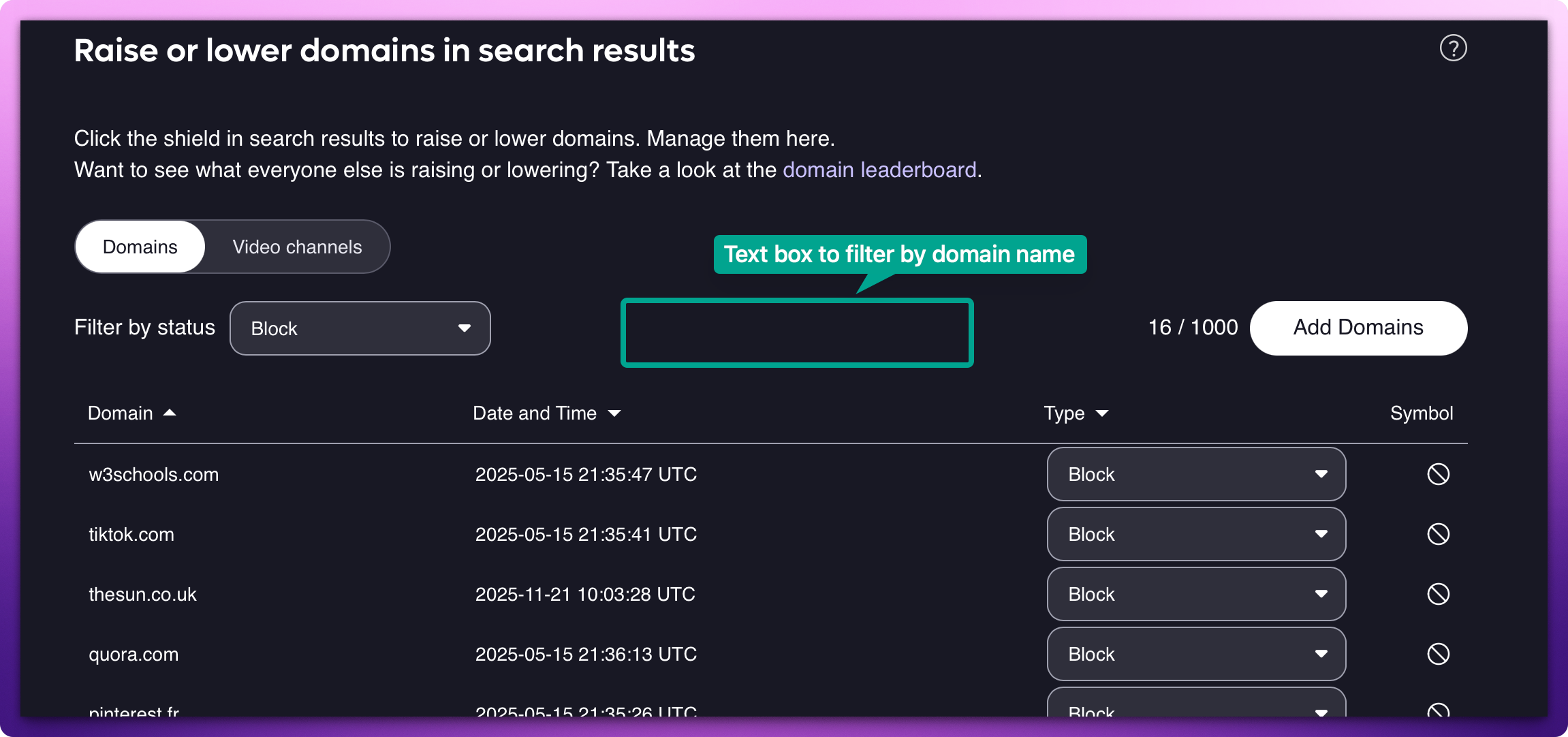Screen dimensions: 1568x737
Task: Click block symbol for w3schools.com
Action: pos(1438,474)
